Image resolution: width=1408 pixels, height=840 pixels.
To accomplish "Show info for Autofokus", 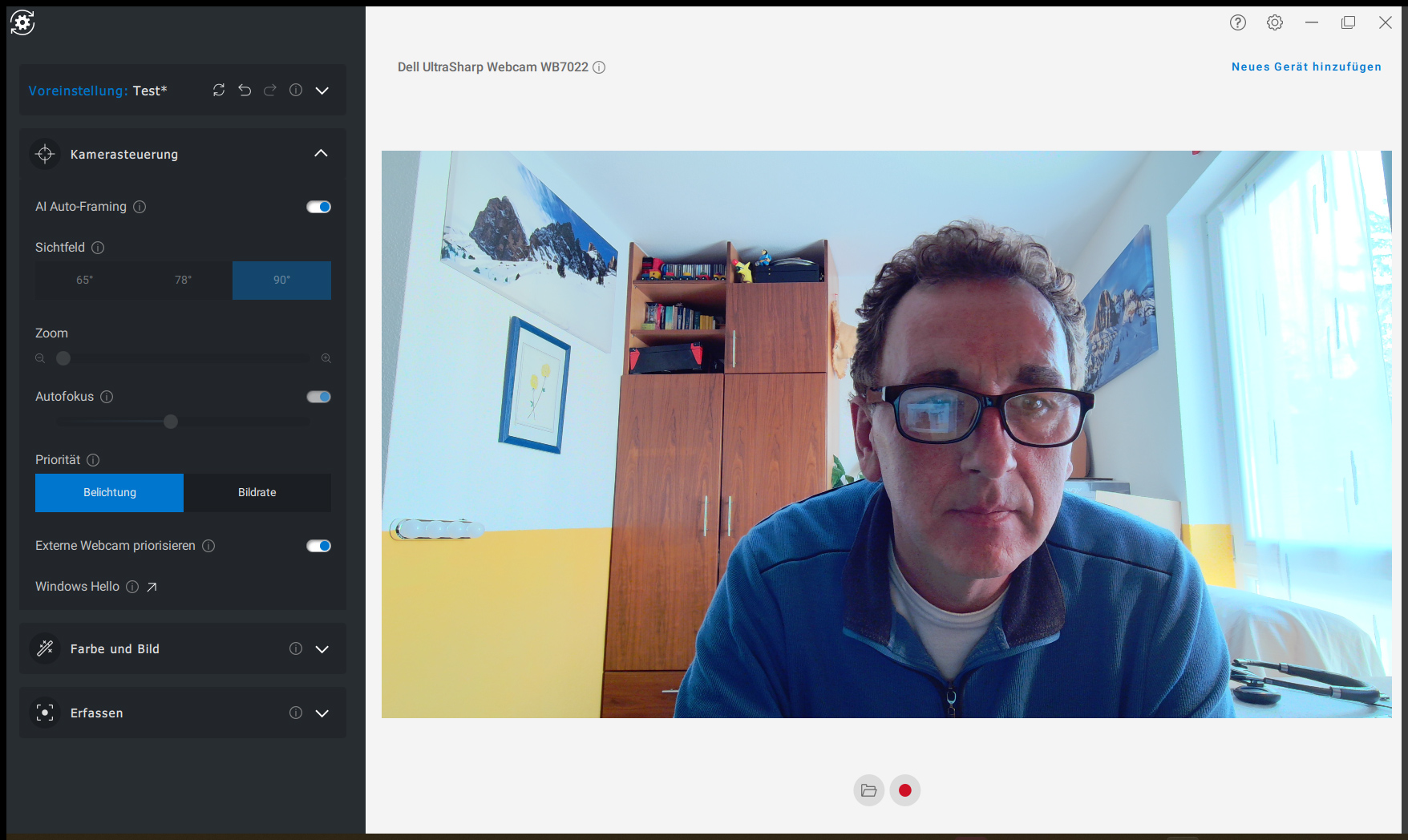I will pos(107,397).
